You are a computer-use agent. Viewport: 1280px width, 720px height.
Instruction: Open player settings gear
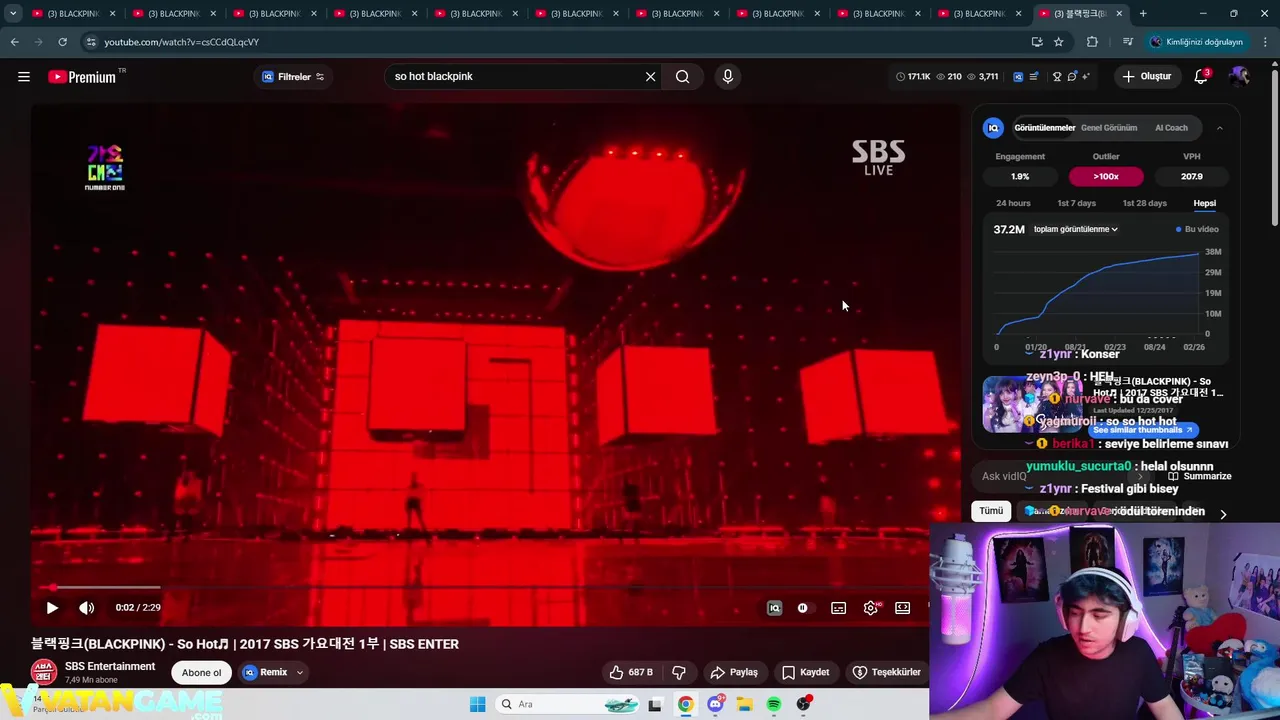(871, 607)
